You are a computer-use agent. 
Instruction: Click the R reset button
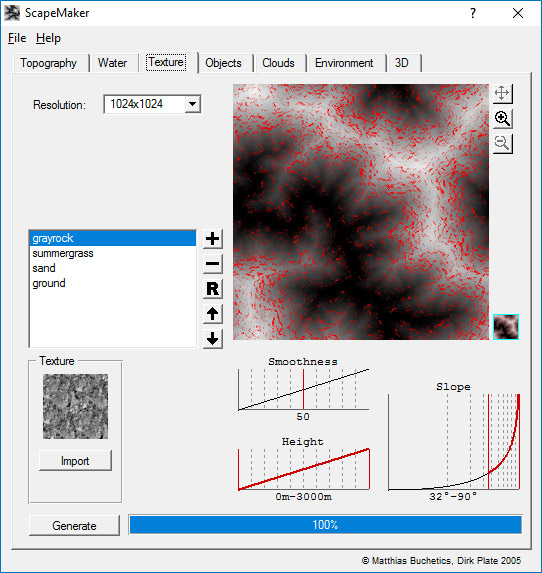tap(212, 289)
